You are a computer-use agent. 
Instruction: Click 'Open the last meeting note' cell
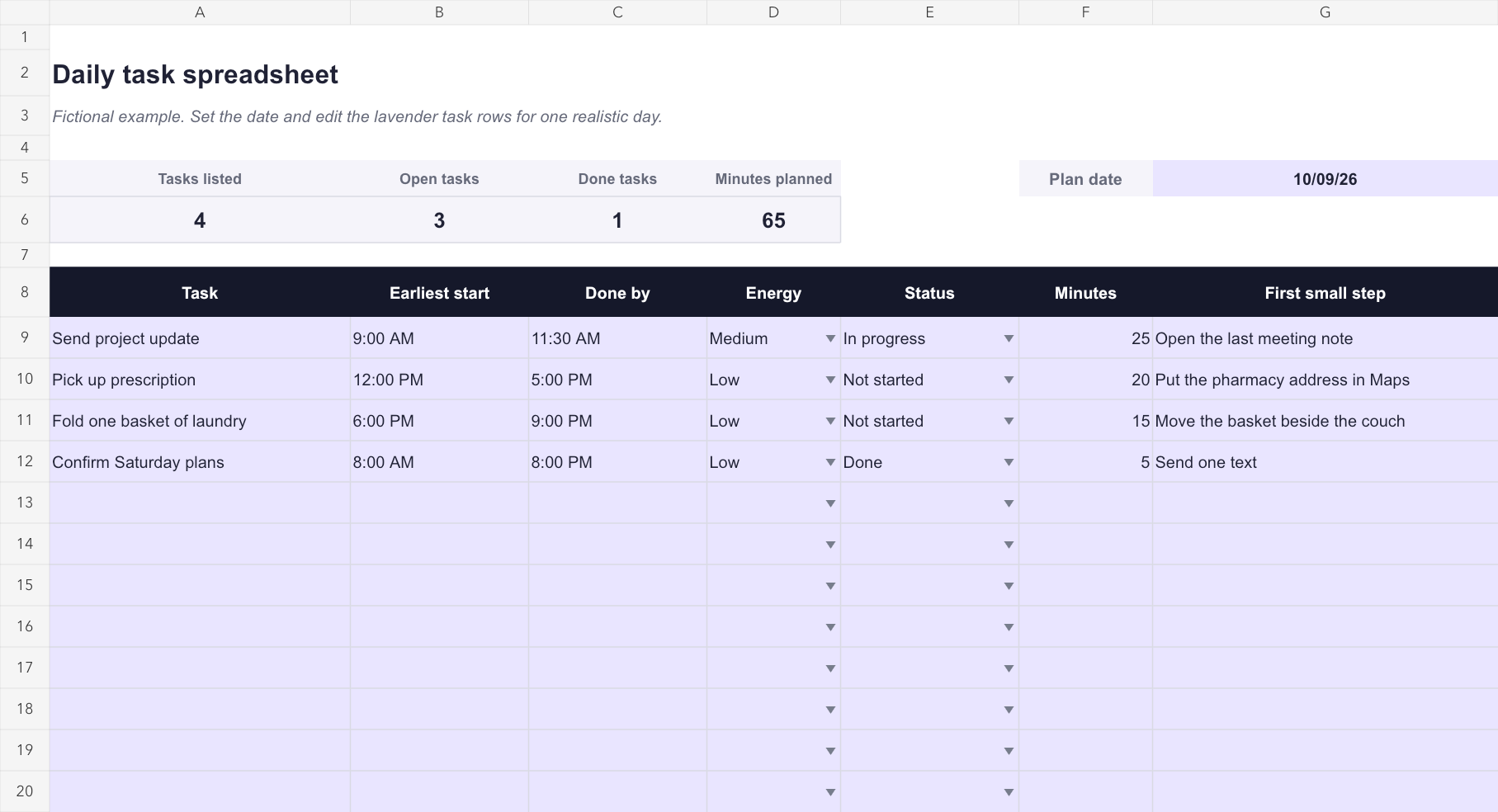tap(1325, 338)
